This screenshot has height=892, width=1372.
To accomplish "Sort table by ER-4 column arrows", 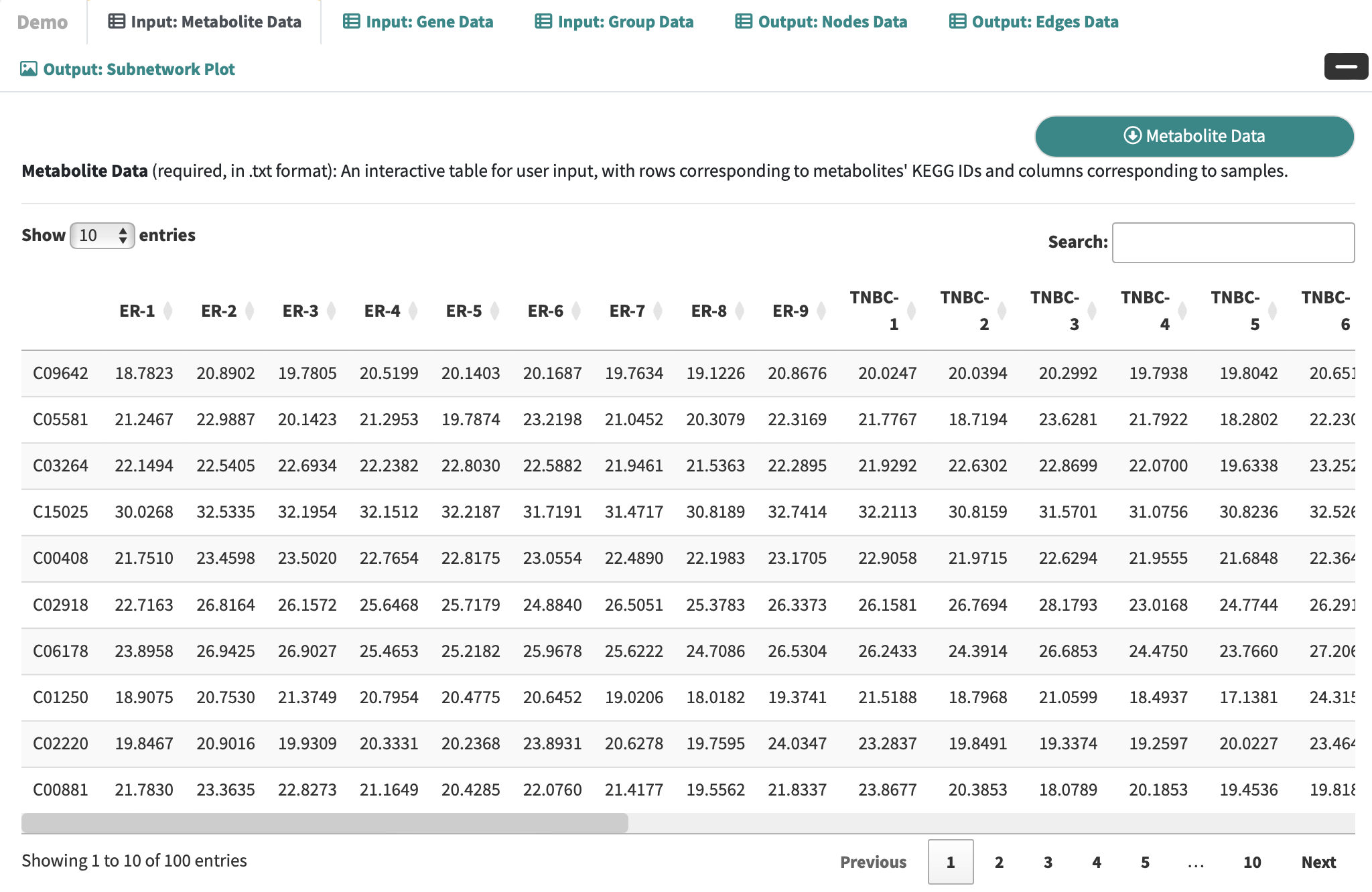I will click(x=413, y=311).
